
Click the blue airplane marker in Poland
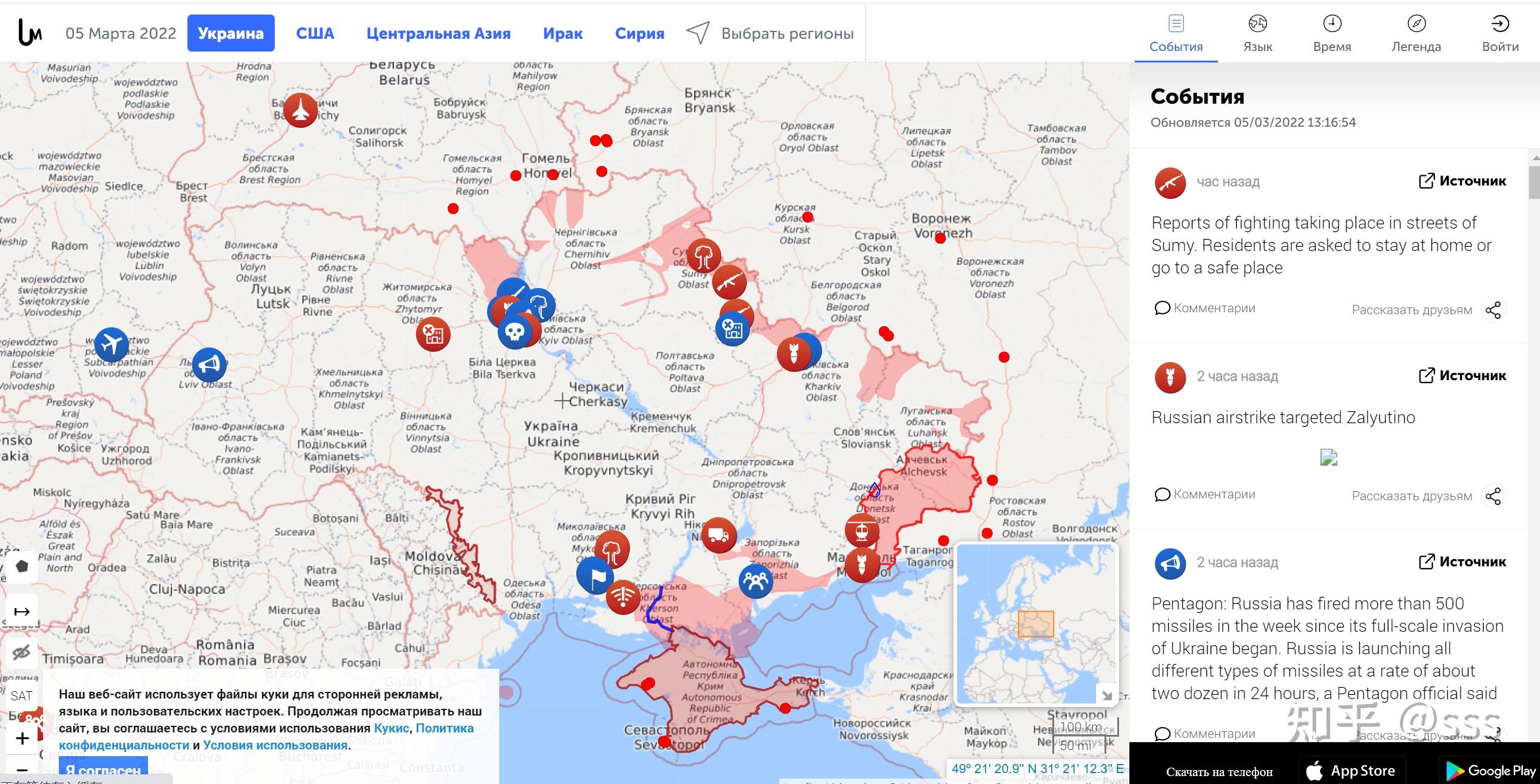point(112,344)
